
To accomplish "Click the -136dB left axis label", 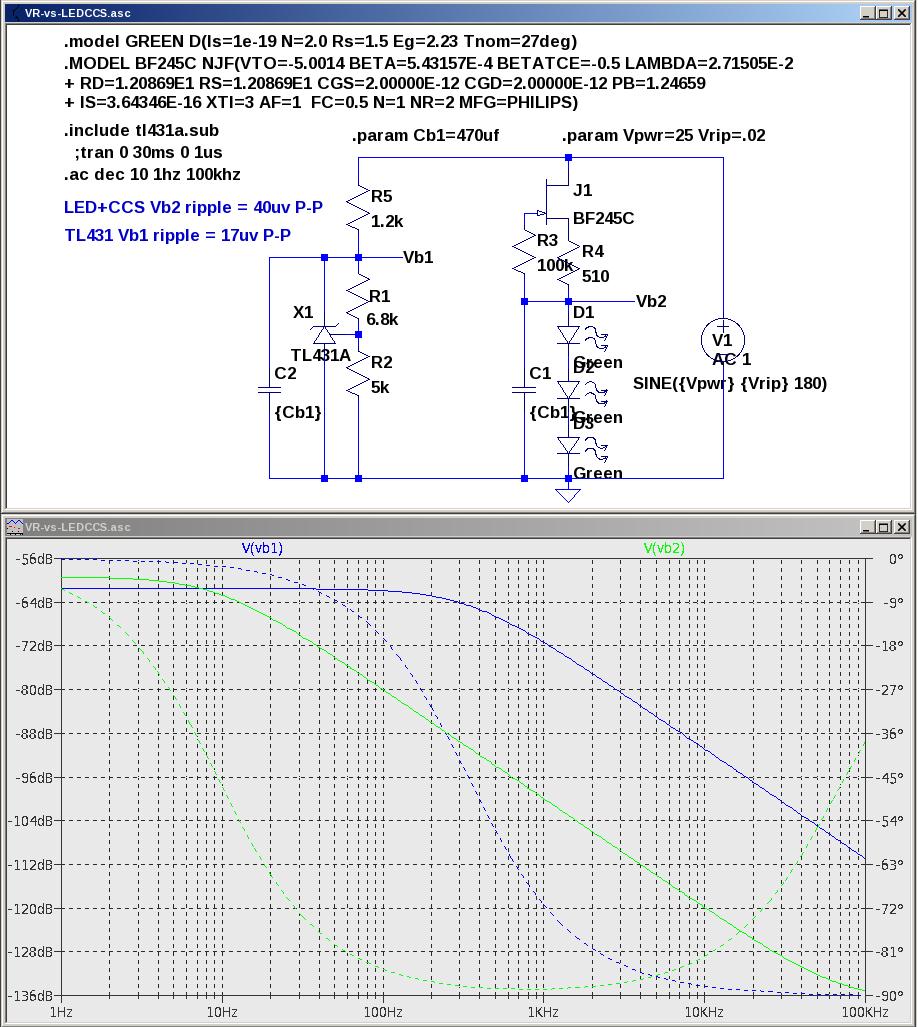I will click(30, 996).
